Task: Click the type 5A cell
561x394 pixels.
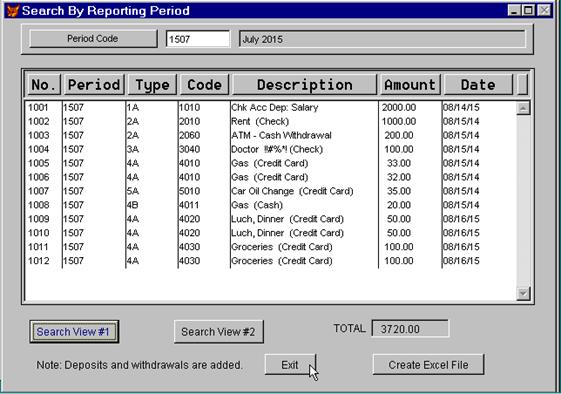Action: pos(133,191)
